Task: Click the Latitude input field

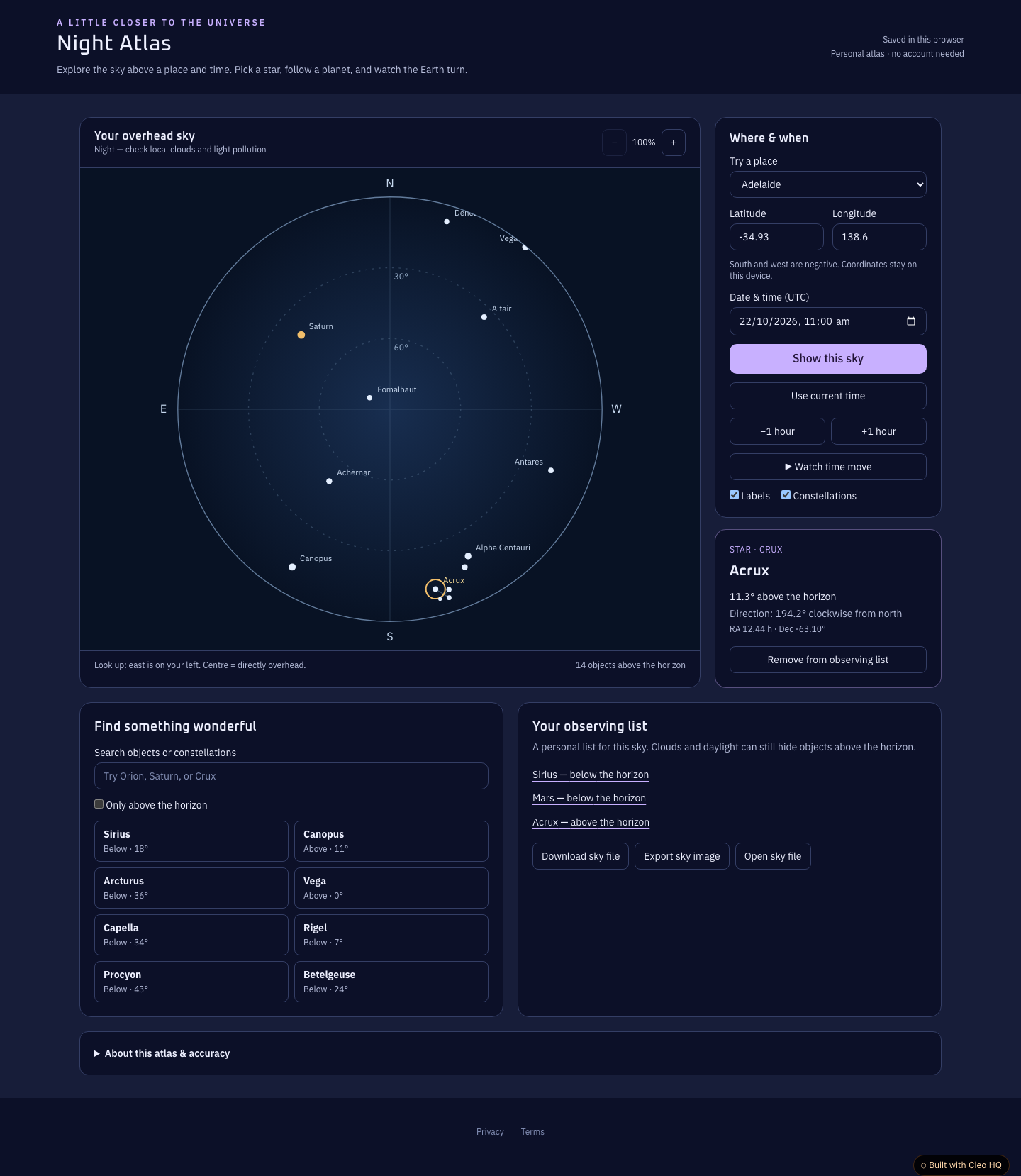Action: click(x=776, y=237)
